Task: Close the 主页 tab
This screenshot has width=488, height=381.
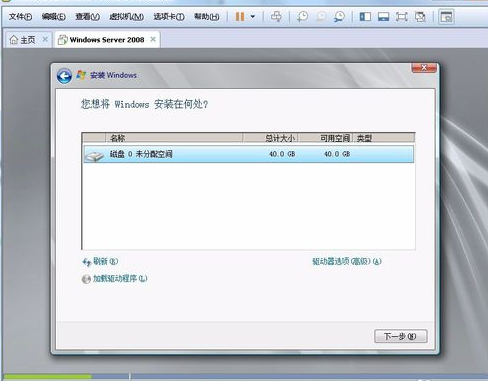Action: (45, 39)
